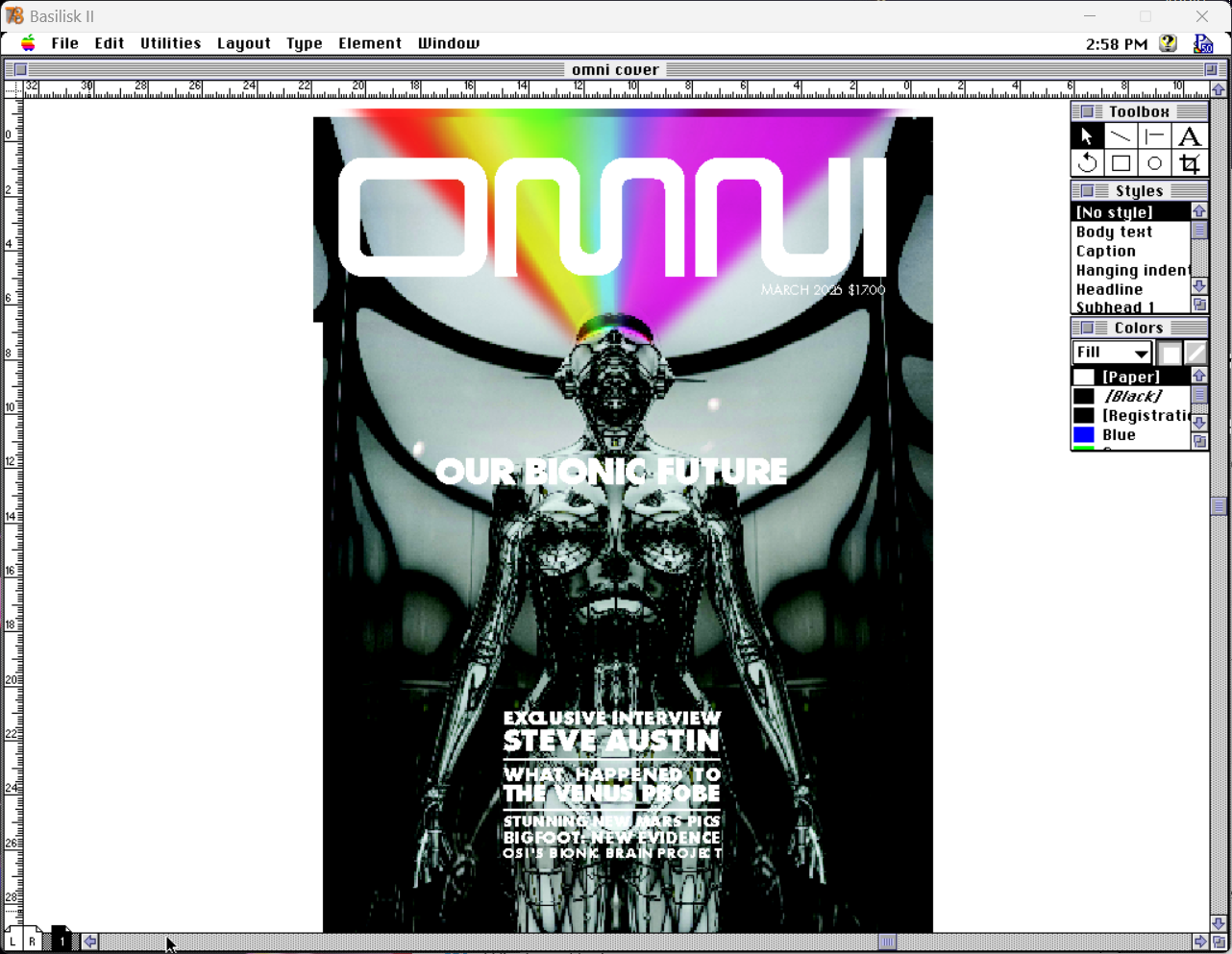Select the Text tool

1190,135
